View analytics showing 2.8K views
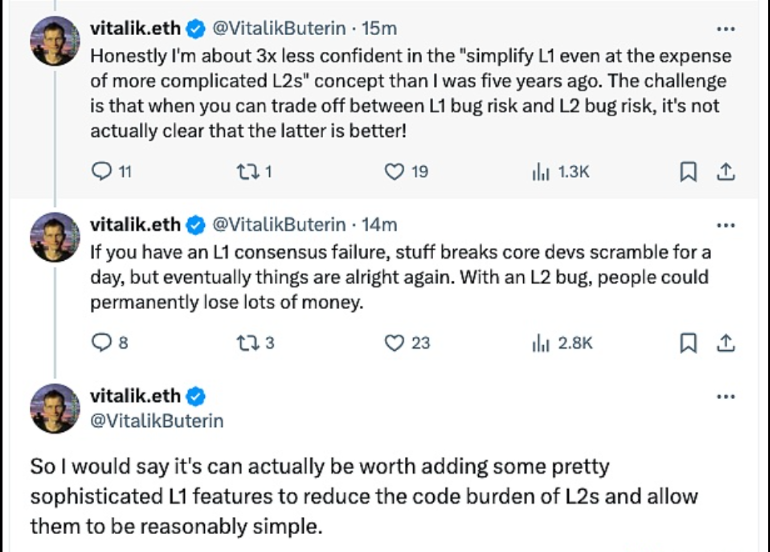This screenshot has height=552, width=770. tap(541, 343)
